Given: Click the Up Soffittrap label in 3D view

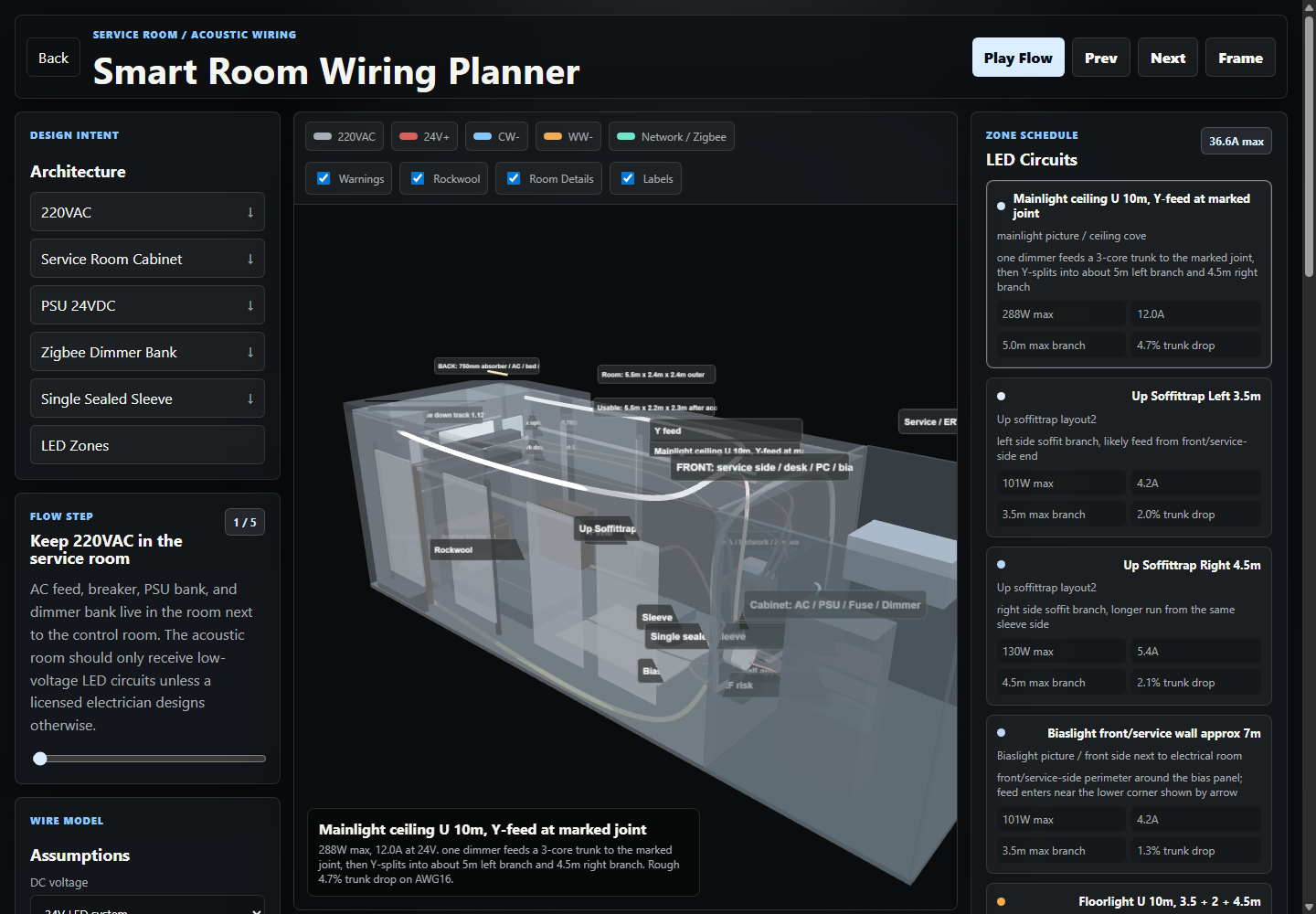Looking at the screenshot, I should point(606,528).
